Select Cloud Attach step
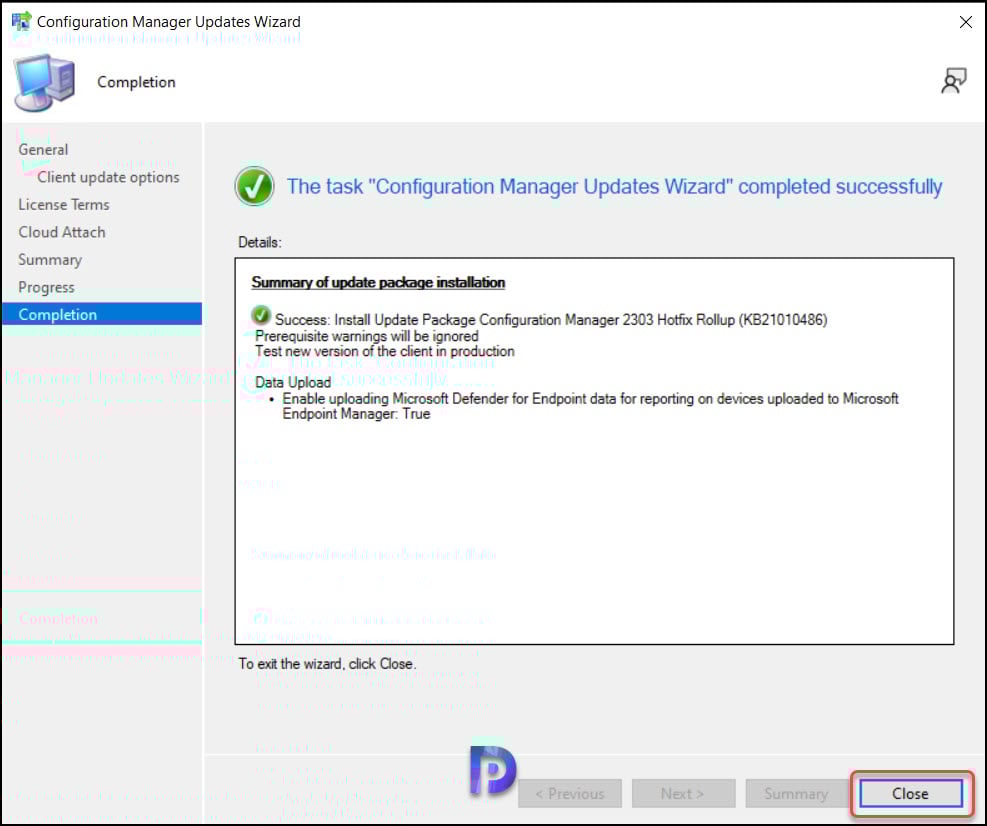Viewport: 987px width, 826px height. tap(62, 232)
